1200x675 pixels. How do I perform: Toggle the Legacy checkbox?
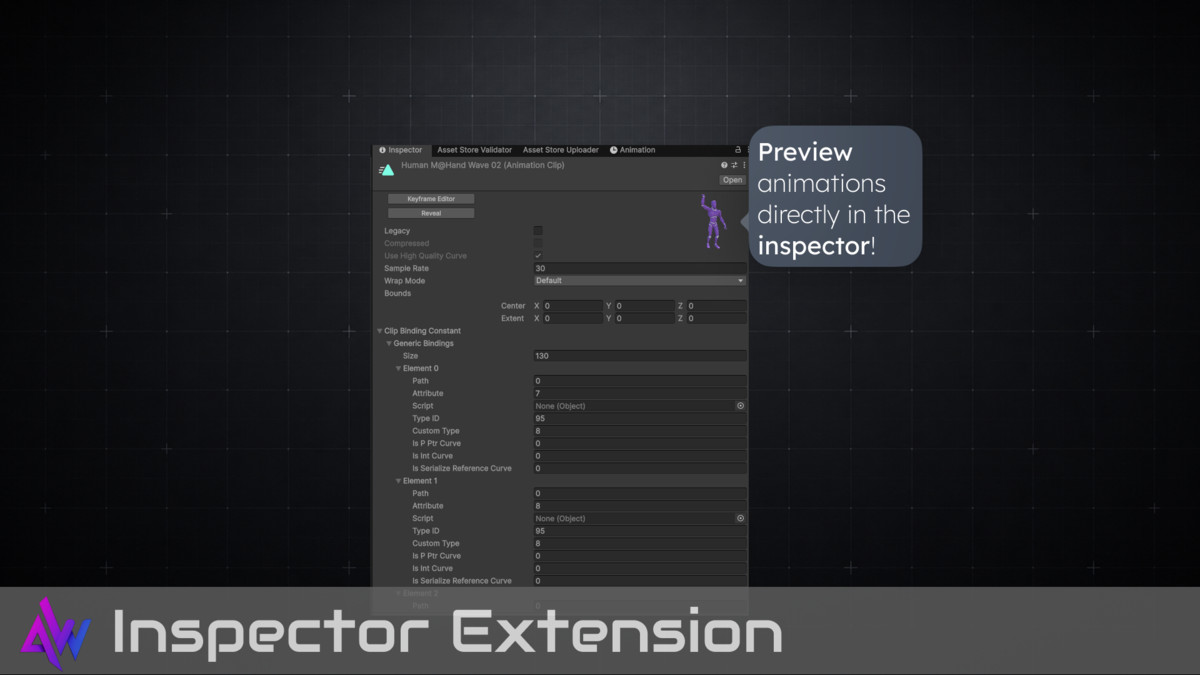click(538, 231)
